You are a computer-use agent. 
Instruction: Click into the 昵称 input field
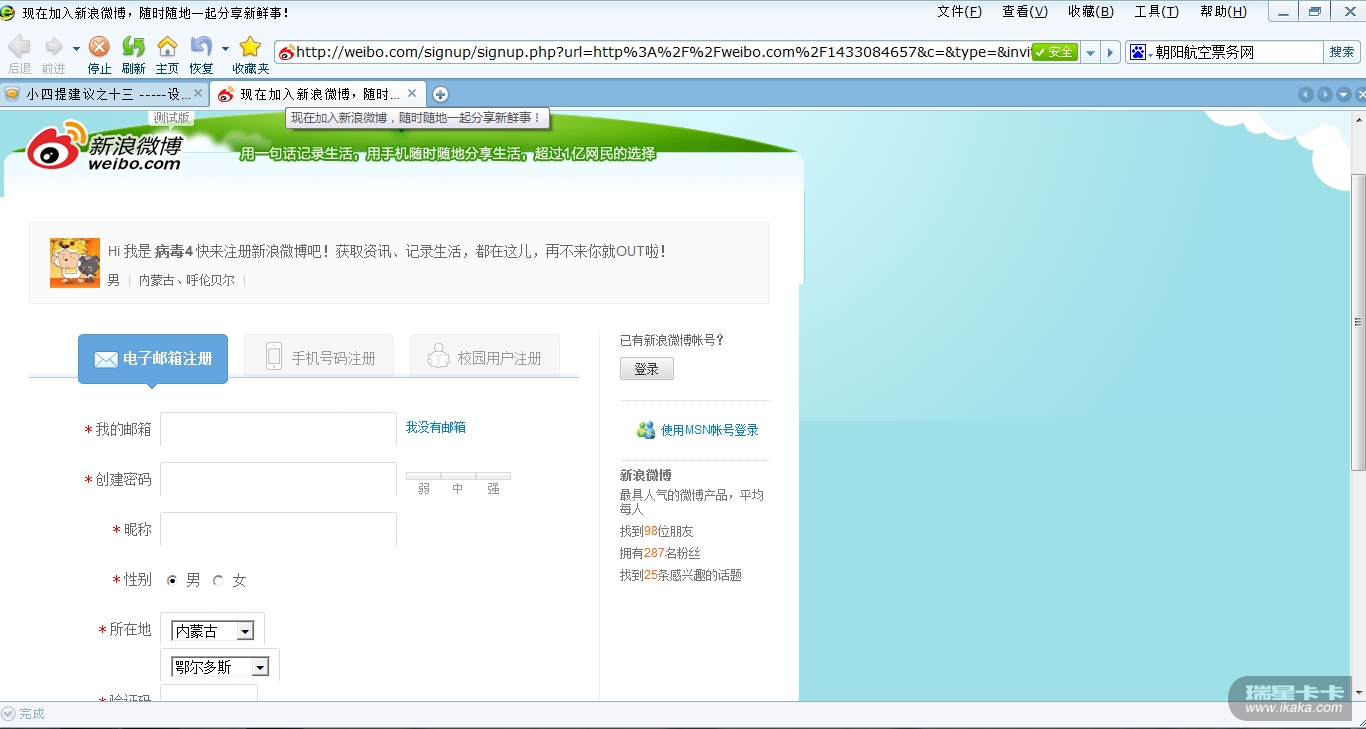tap(279, 529)
